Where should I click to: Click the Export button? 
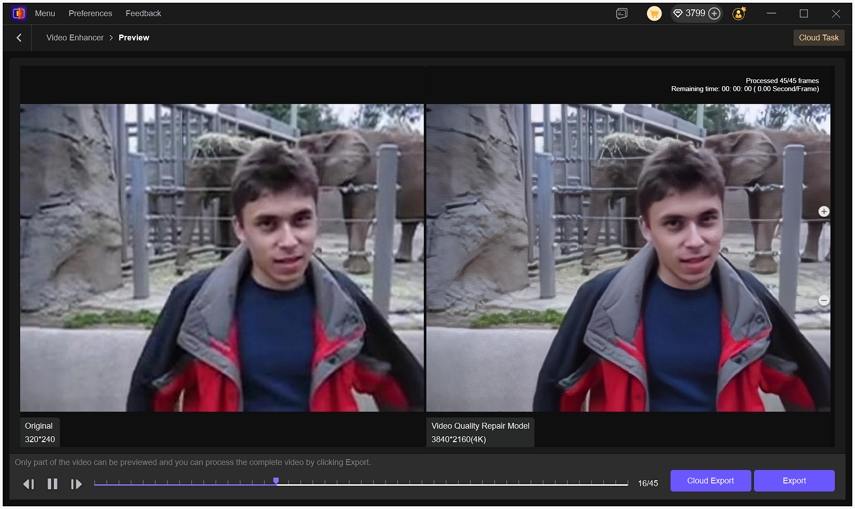point(794,481)
